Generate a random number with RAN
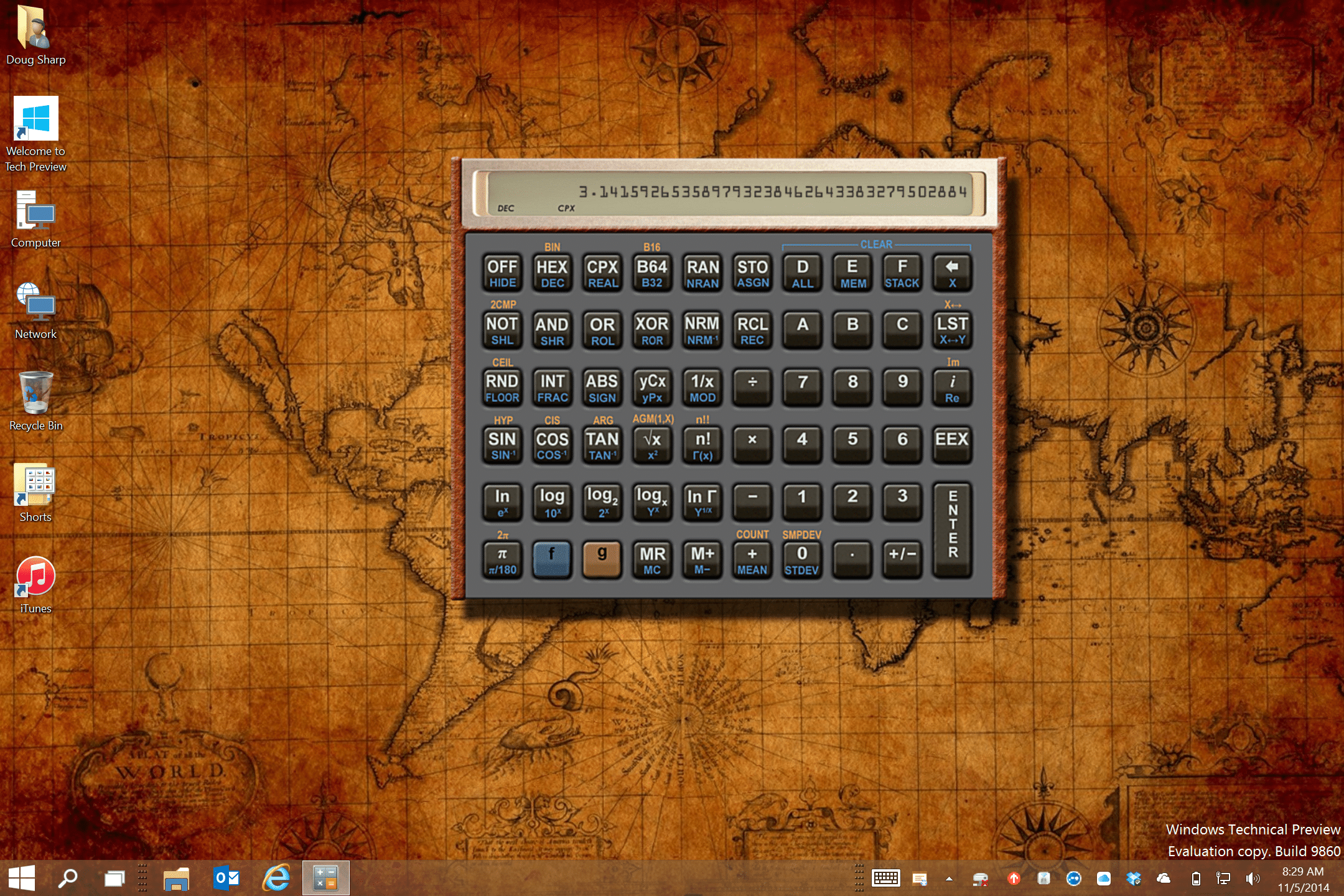 (702, 273)
